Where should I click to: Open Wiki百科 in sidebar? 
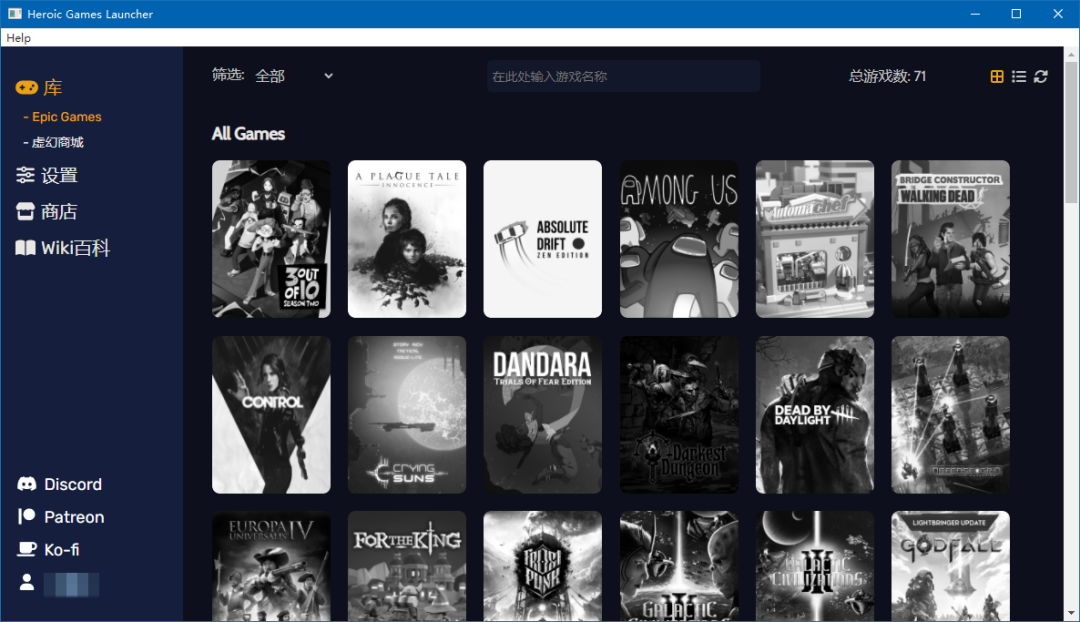62,248
